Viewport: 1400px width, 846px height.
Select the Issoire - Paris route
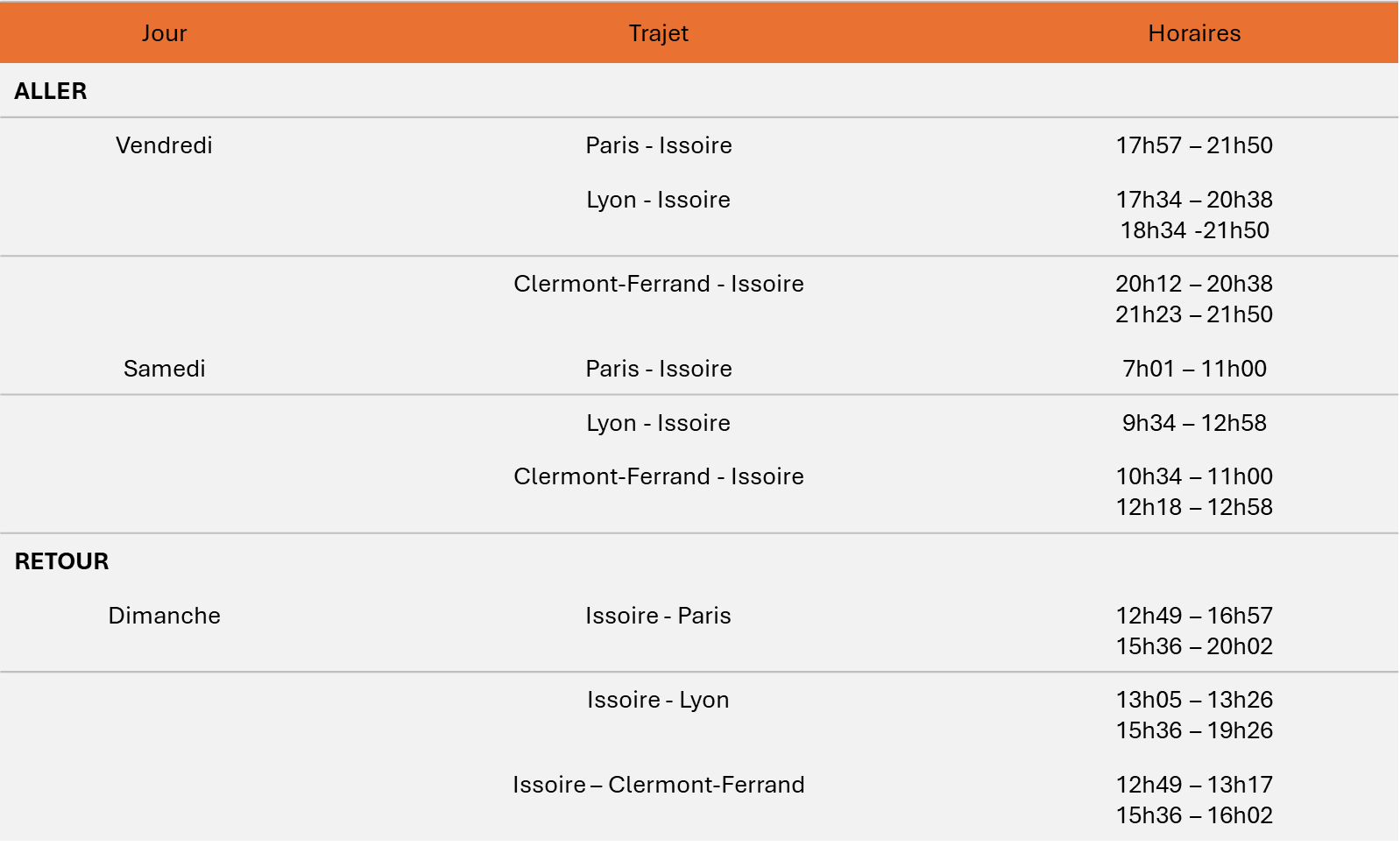coord(658,616)
